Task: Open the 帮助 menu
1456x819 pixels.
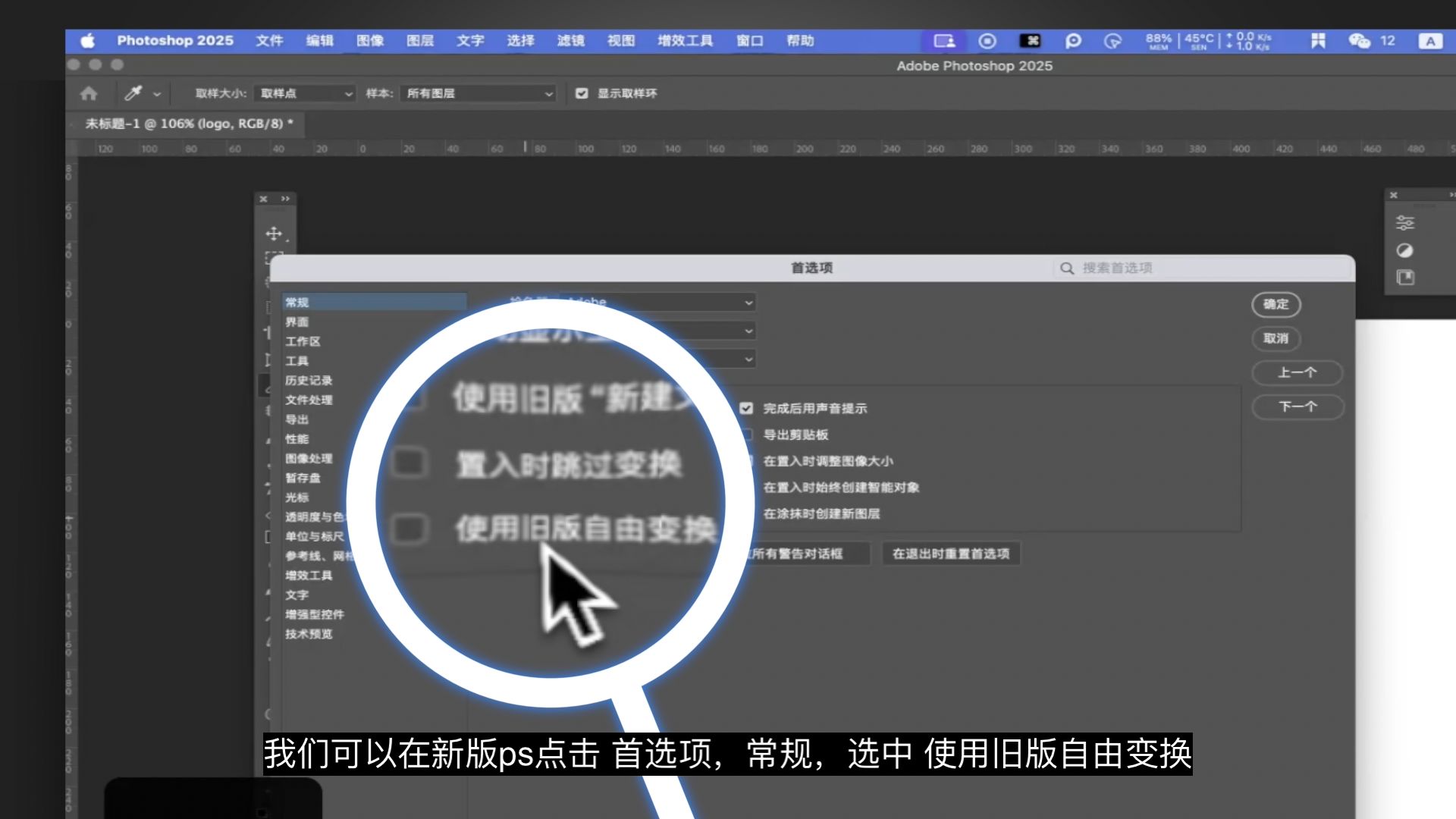Action: (x=800, y=41)
